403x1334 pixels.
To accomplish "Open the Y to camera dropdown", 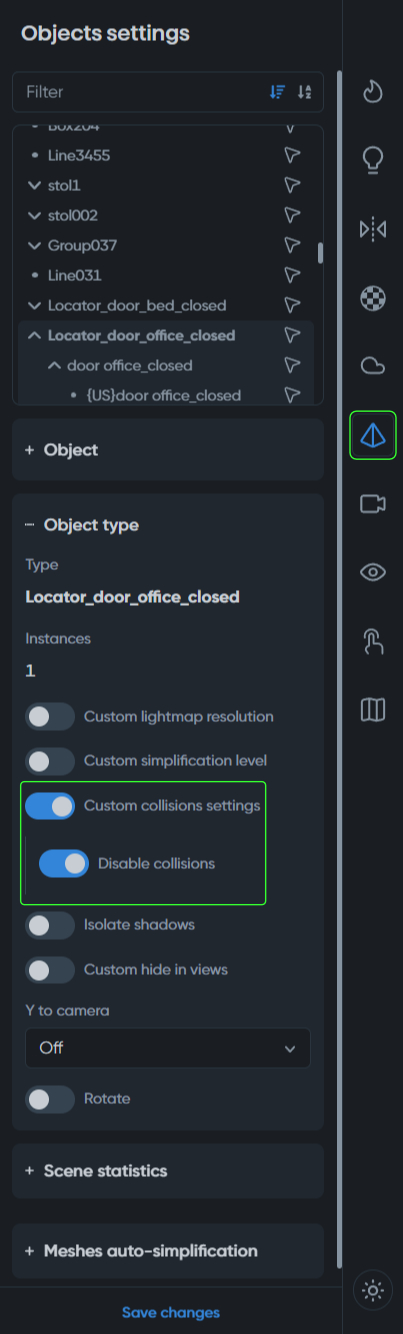I will (x=168, y=1048).
